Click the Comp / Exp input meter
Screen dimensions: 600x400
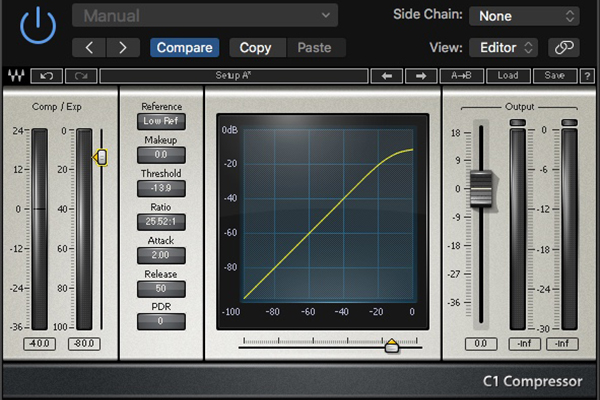39,229
